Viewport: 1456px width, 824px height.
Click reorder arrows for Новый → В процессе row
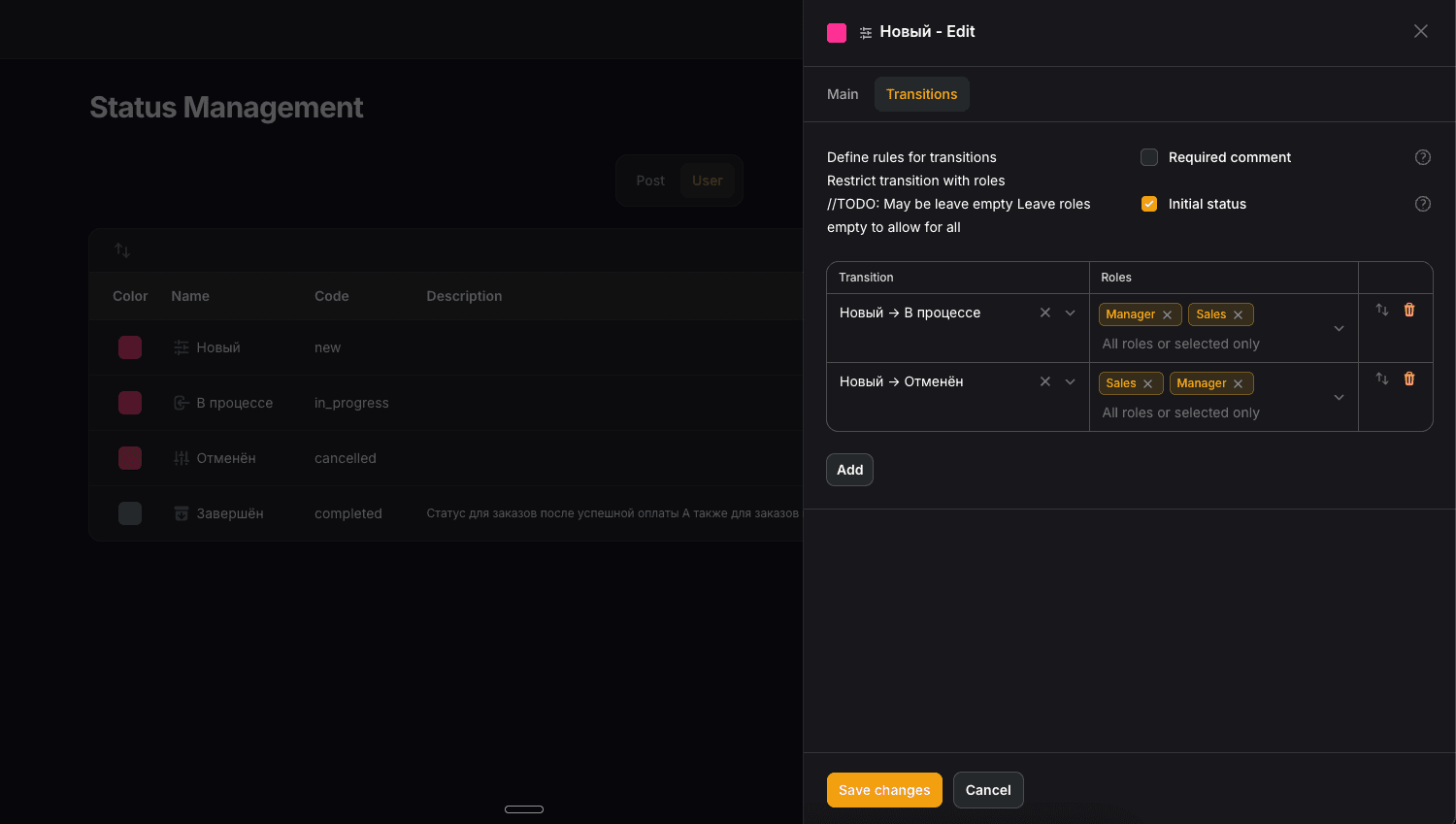(1382, 310)
